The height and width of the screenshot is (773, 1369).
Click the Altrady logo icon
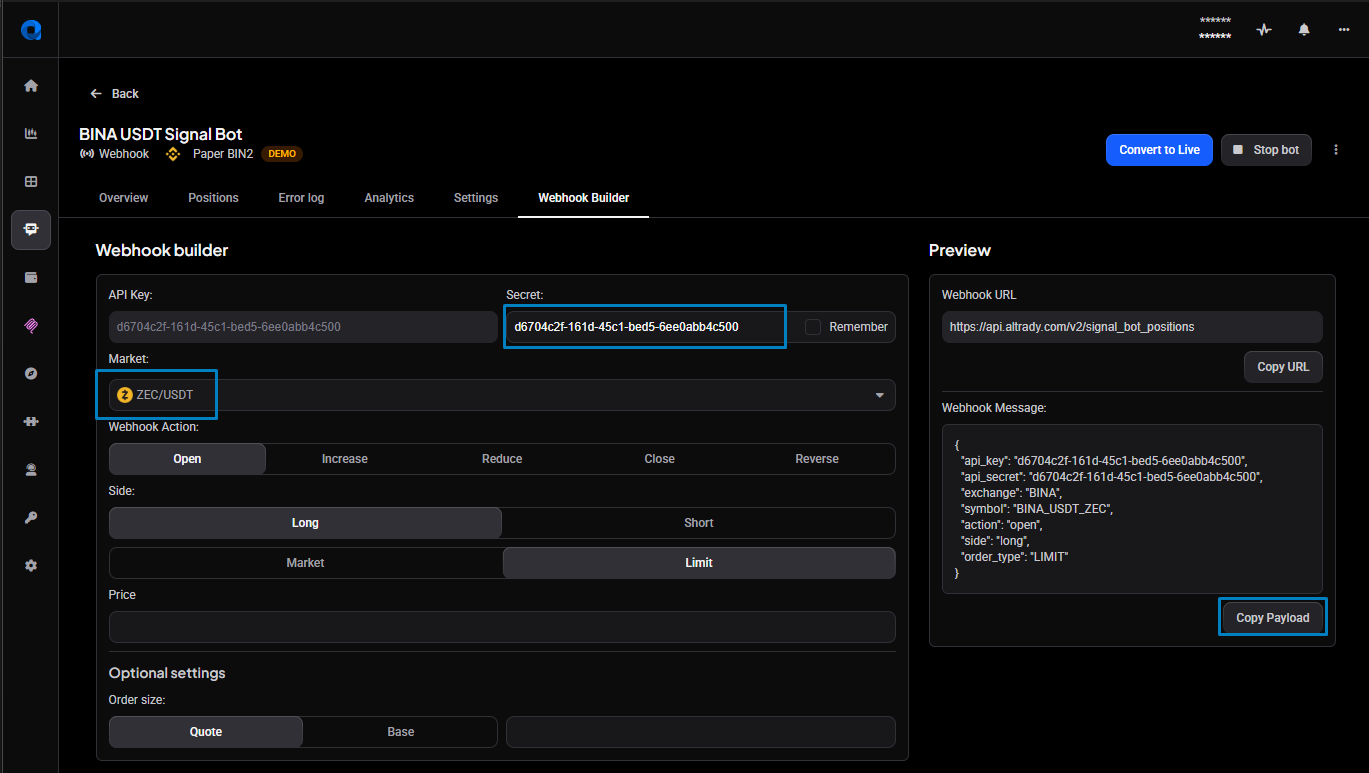tap(31, 30)
